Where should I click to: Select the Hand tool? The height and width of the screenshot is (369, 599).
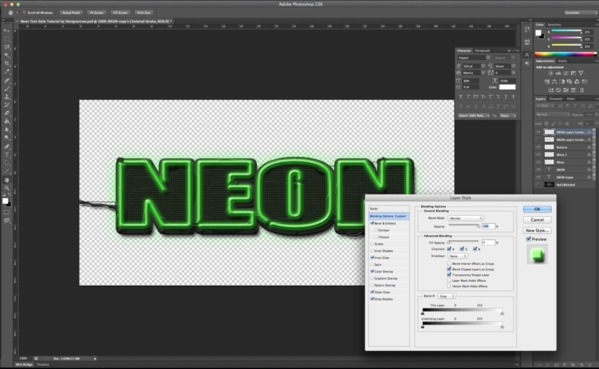[6, 180]
